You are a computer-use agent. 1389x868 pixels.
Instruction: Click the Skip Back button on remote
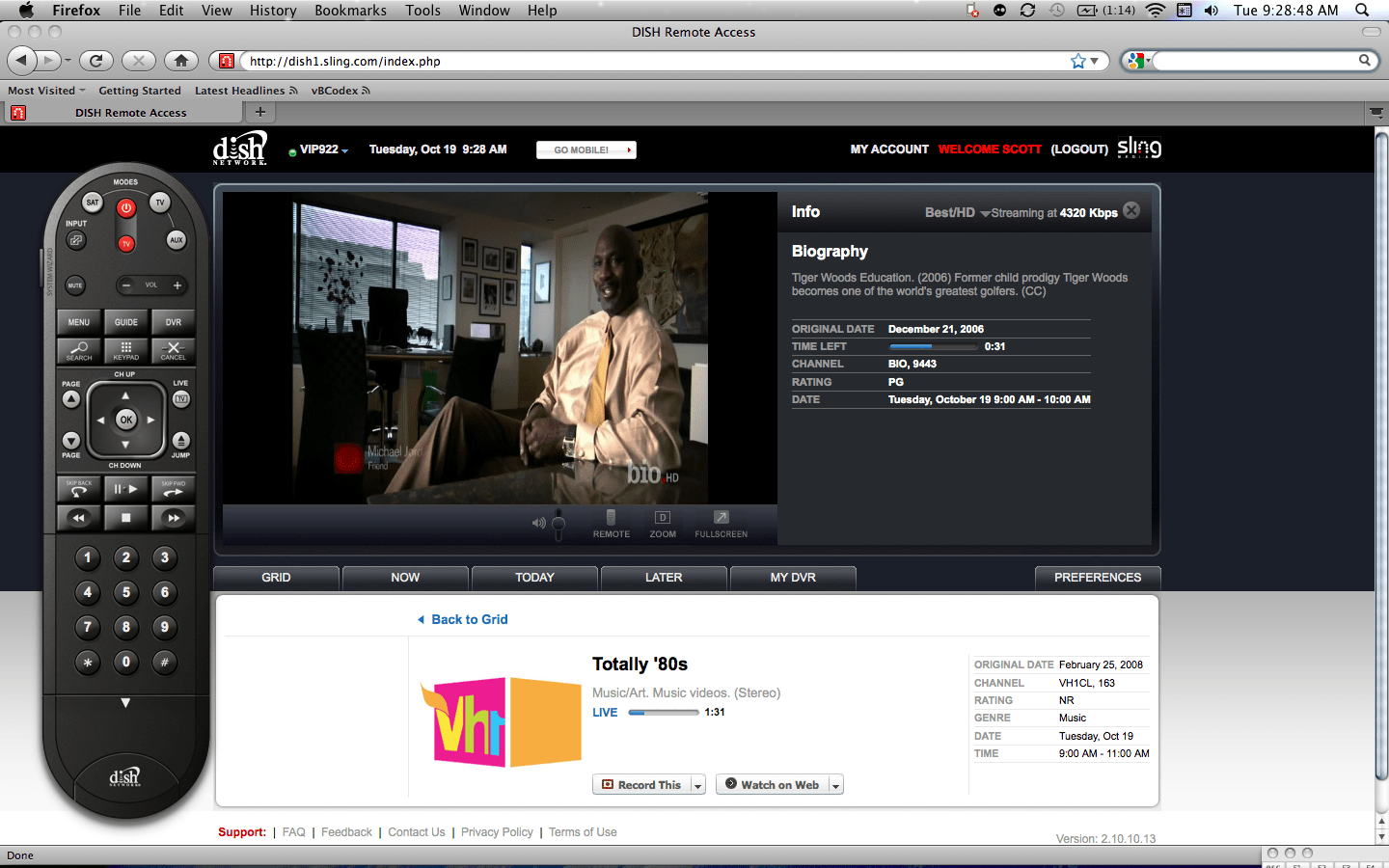pyautogui.click(x=79, y=488)
